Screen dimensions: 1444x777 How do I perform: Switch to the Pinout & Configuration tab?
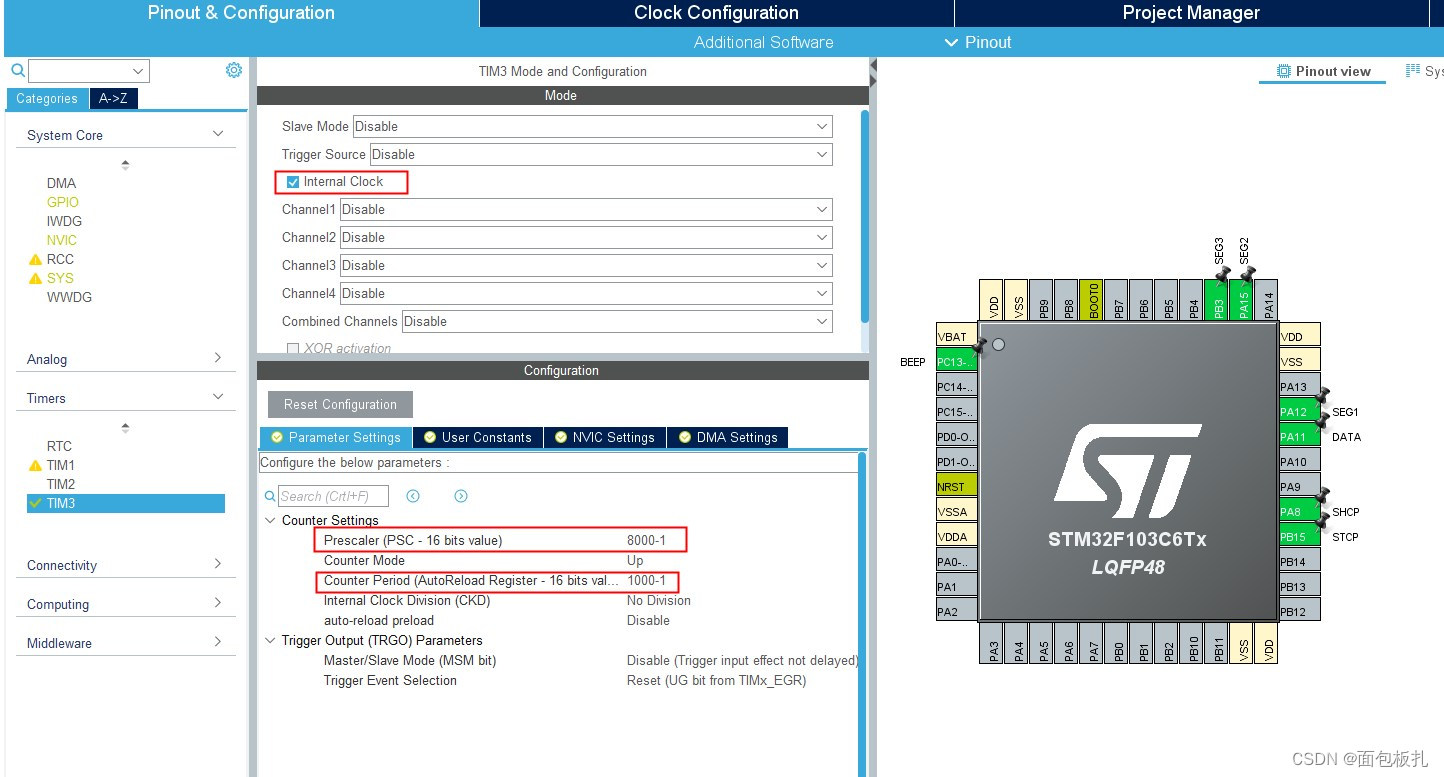tap(241, 13)
